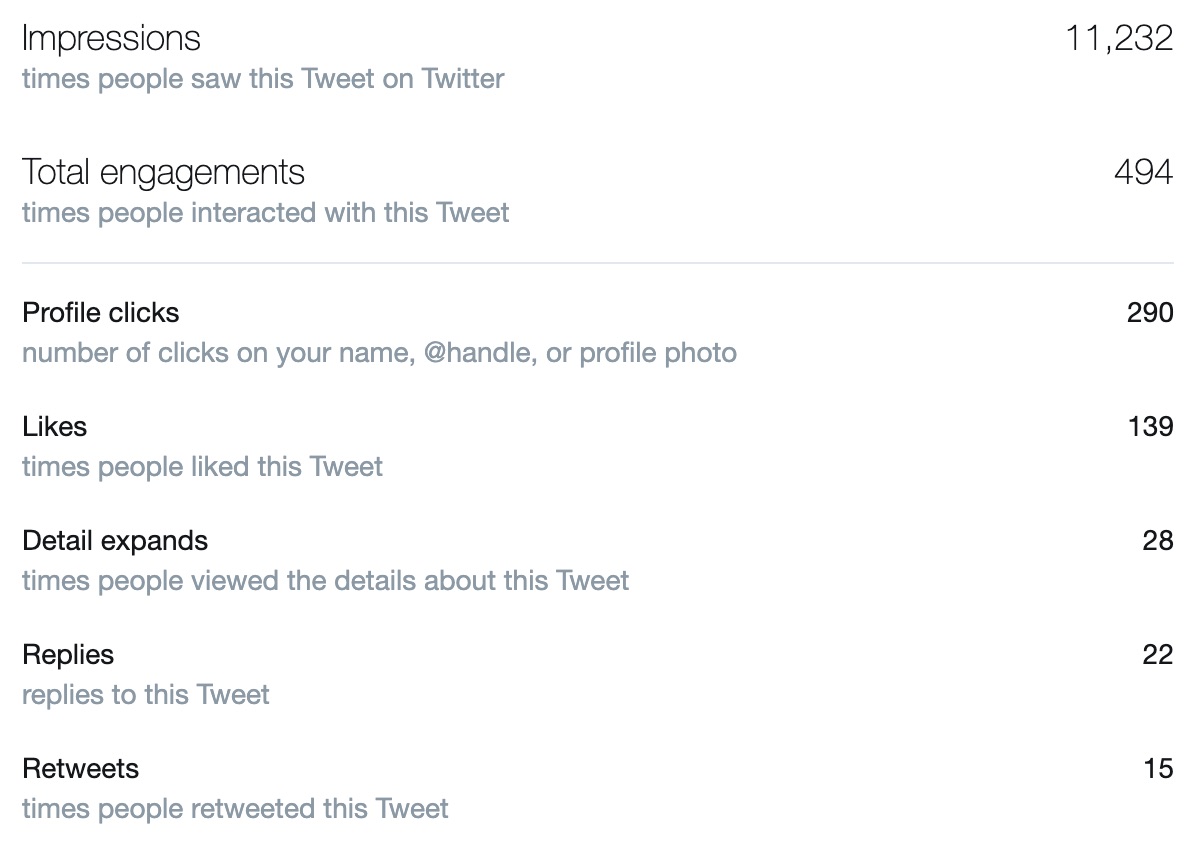Image resolution: width=1198 pixels, height=862 pixels.
Task: Click the Total engagements label
Action: [x=163, y=173]
